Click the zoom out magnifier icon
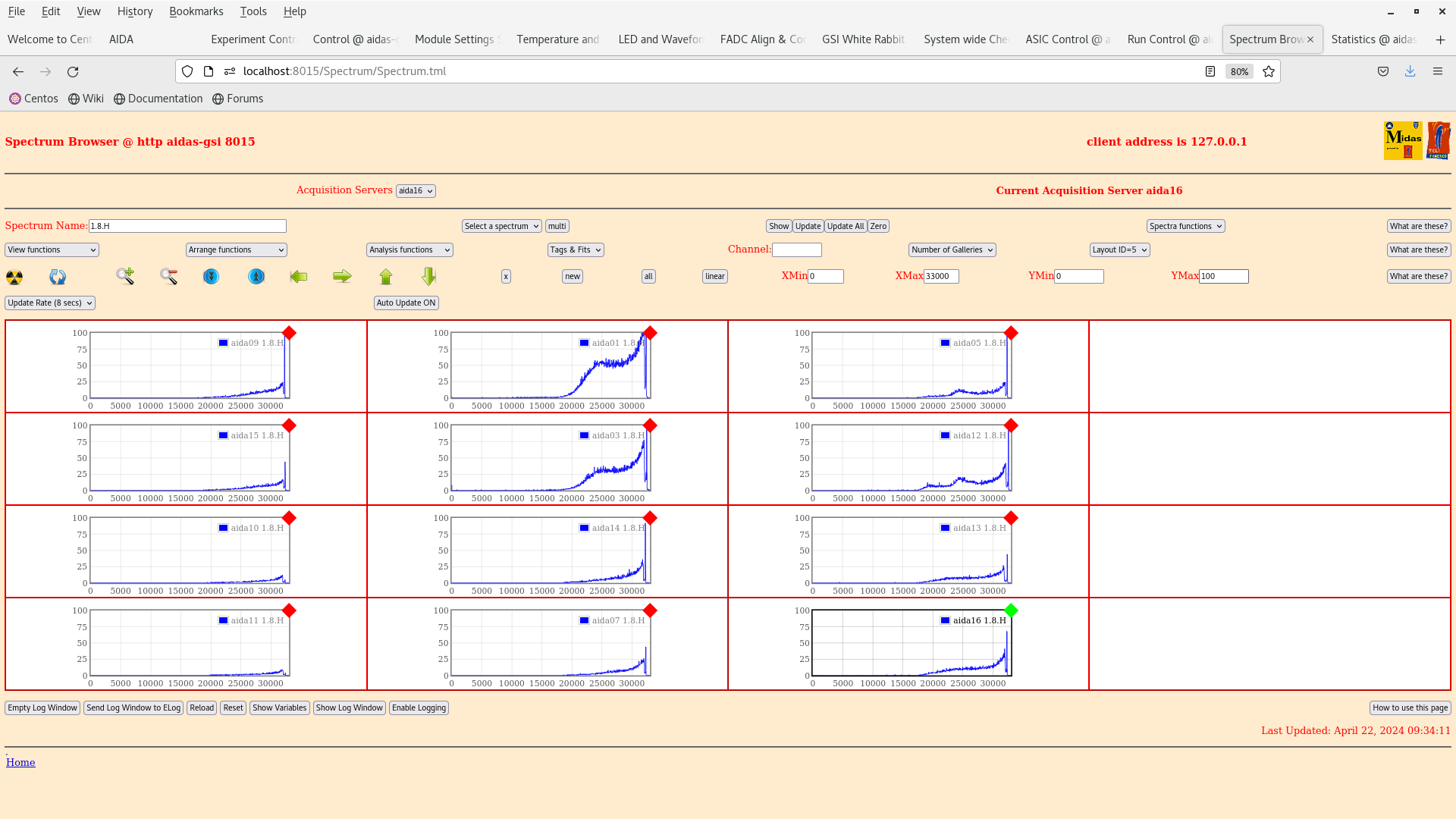This screenshot has width=1456, height=819. 168,276
